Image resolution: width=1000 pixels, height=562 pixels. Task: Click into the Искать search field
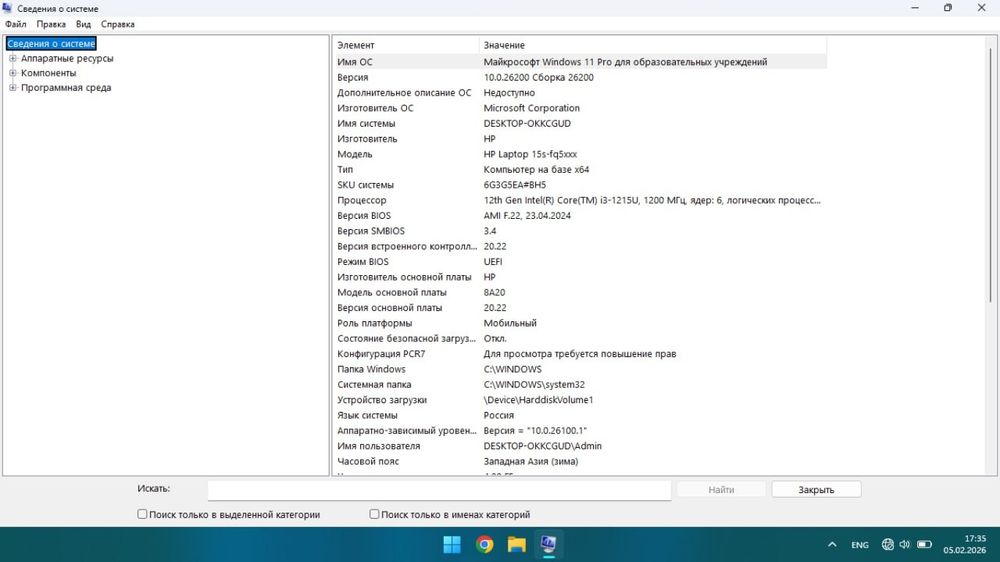coord(439,490)
